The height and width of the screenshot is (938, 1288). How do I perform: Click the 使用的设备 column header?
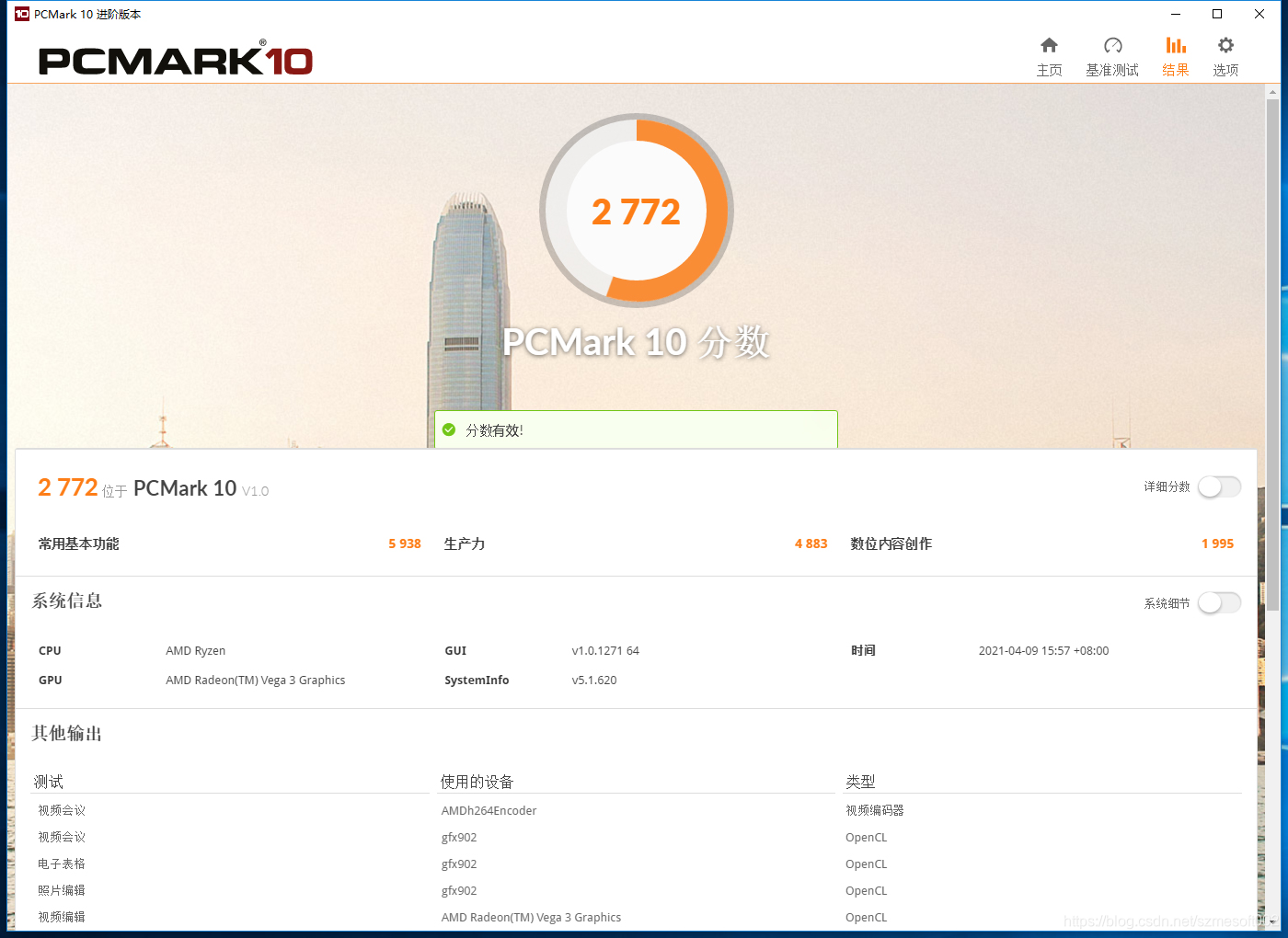477,782
